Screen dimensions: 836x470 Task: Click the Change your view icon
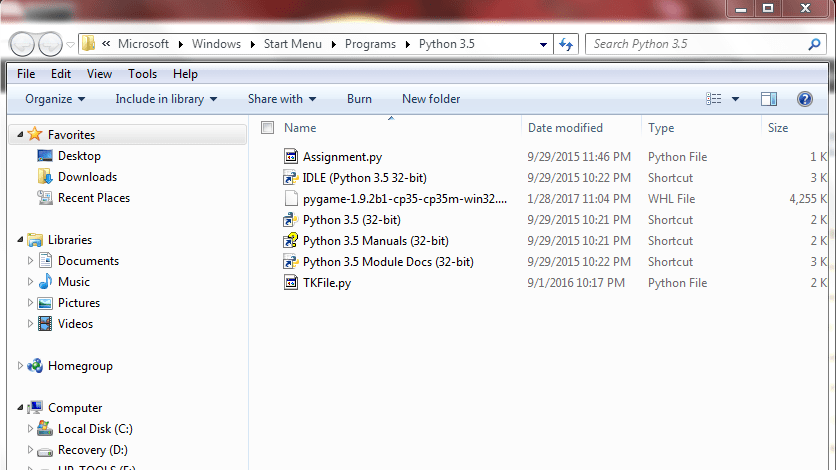pos(713,99)
